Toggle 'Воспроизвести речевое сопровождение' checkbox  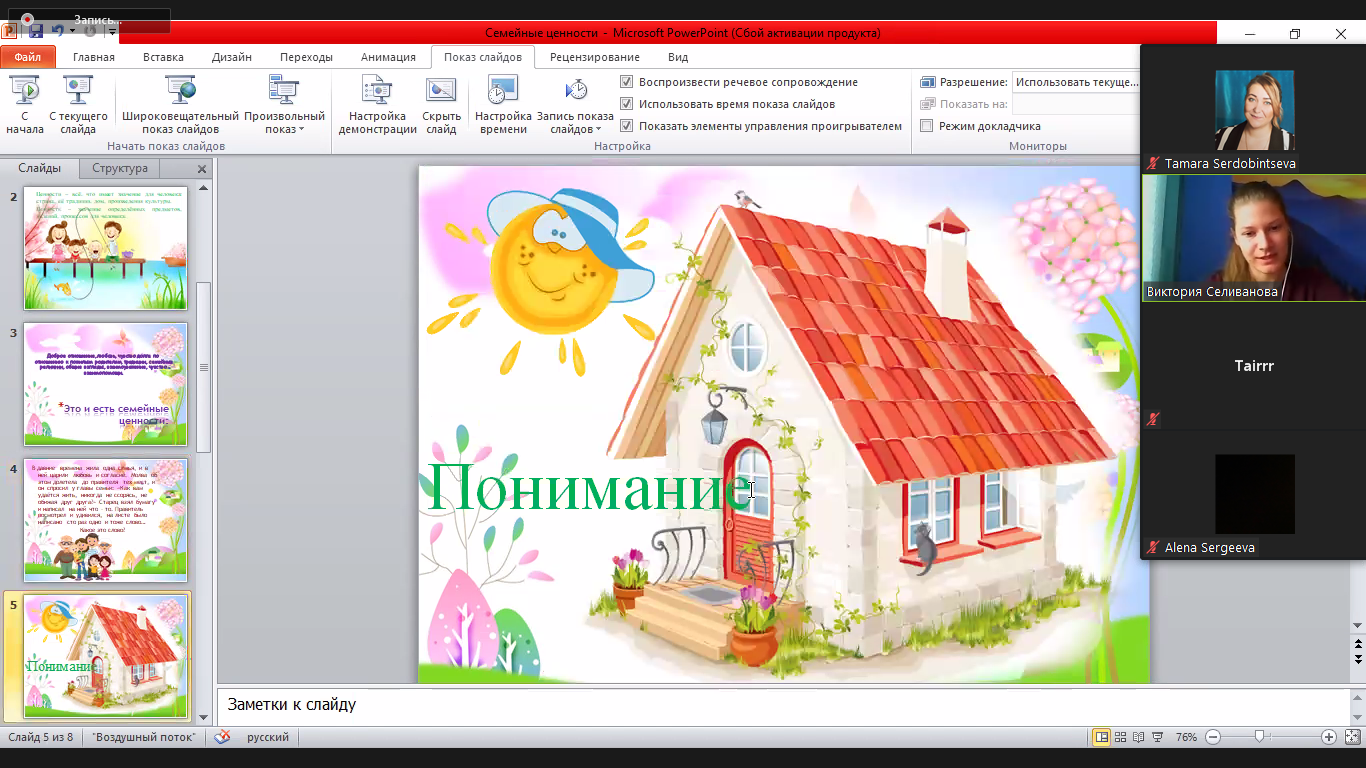(x=627, y=82)
